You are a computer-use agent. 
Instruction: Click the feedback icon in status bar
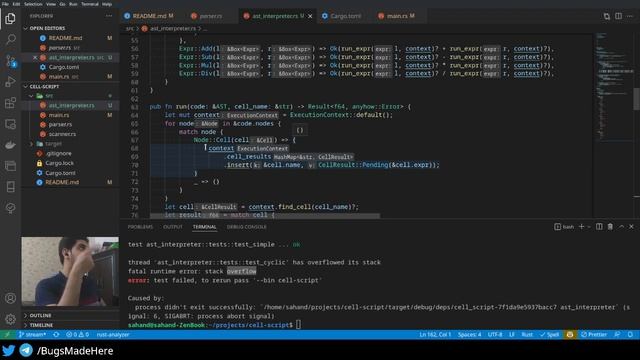(x=617, y=334)
